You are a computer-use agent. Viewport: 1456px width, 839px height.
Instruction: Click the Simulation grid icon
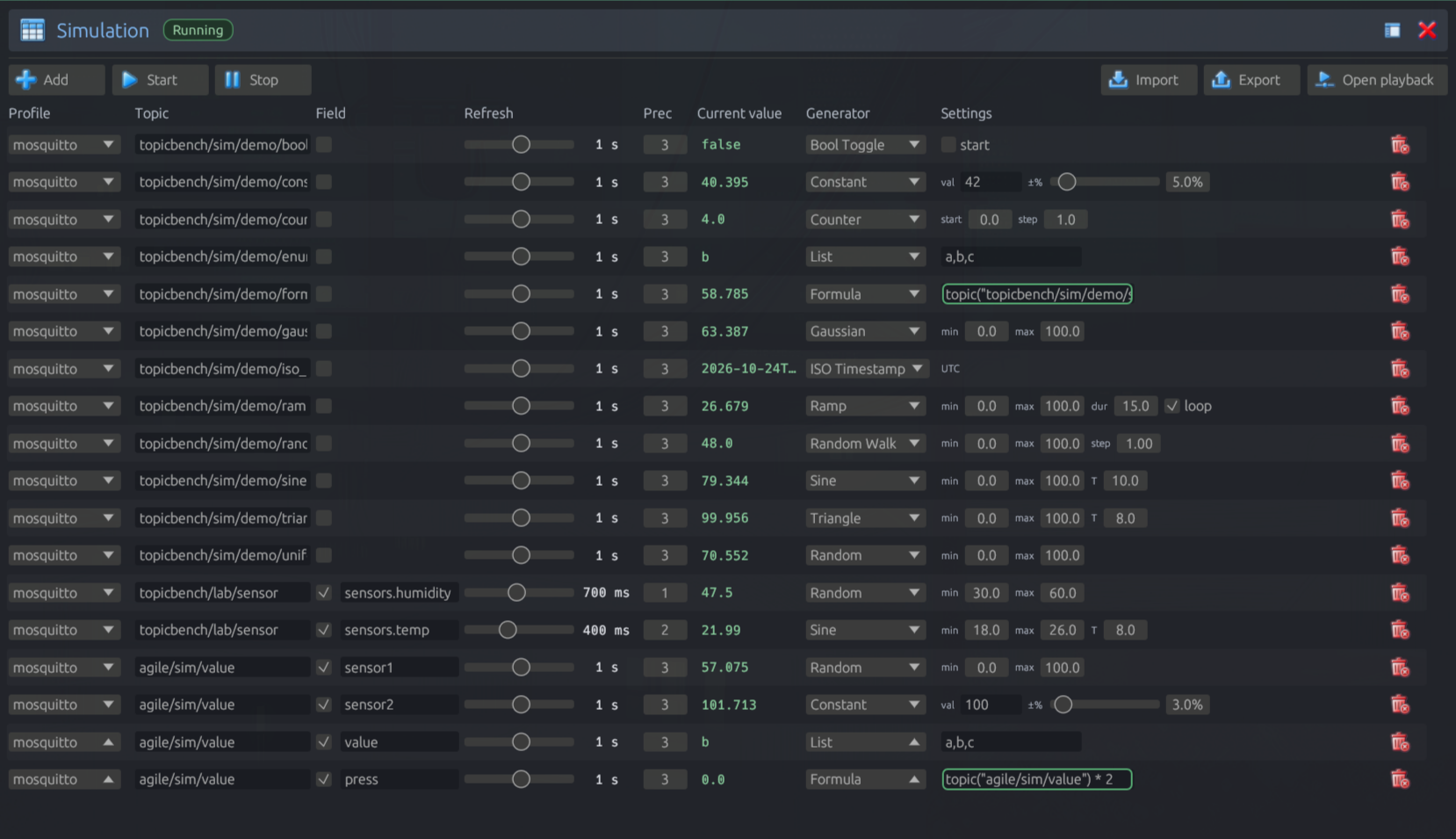32,30
